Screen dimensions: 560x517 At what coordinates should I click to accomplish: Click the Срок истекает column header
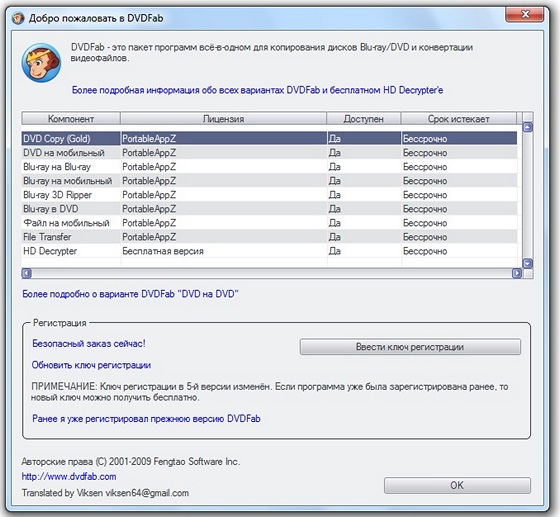click(x=459, y=119)
